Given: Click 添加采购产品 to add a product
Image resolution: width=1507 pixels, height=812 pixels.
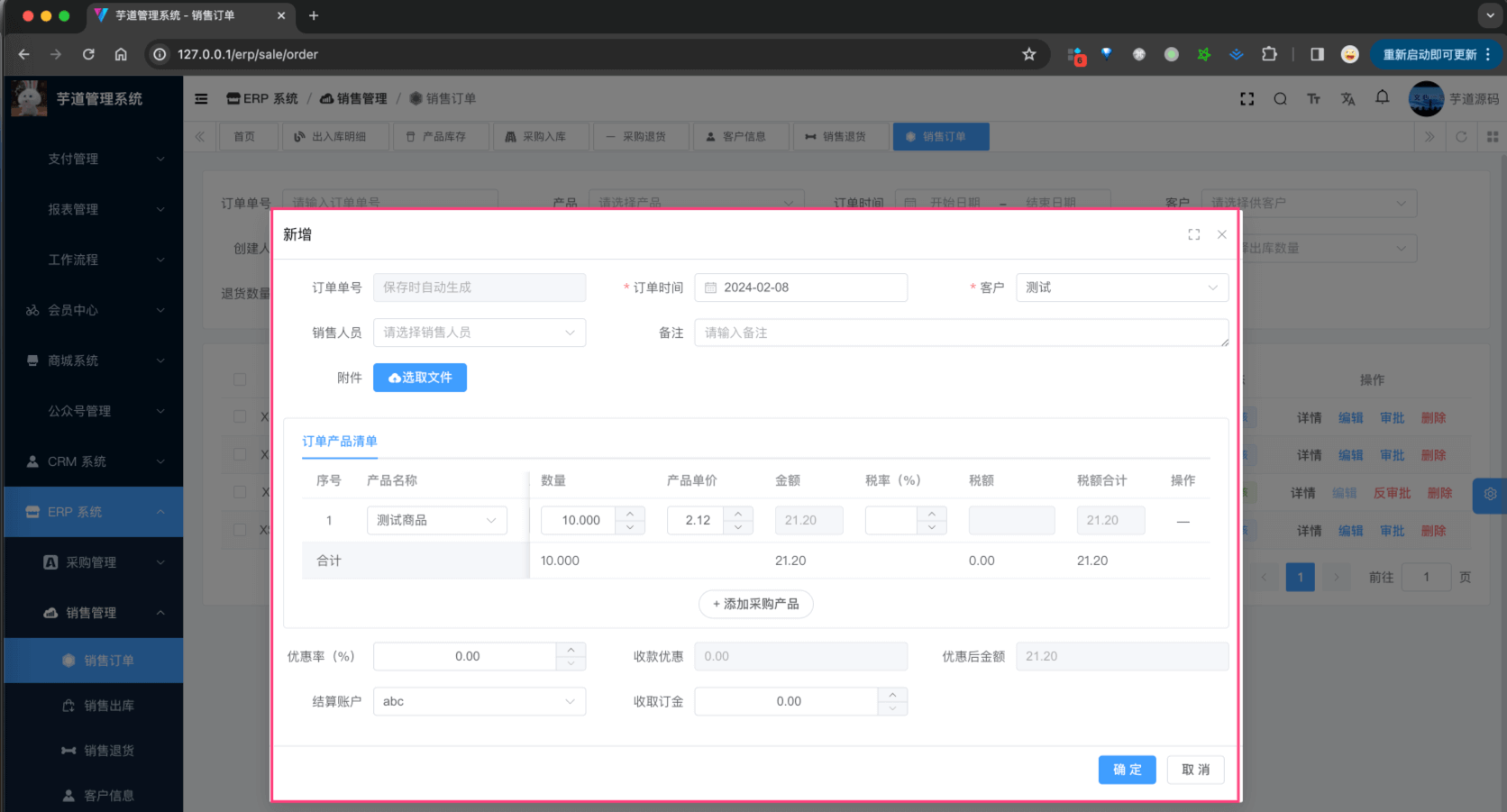Looking at the screenshot, I should [755, 604].
